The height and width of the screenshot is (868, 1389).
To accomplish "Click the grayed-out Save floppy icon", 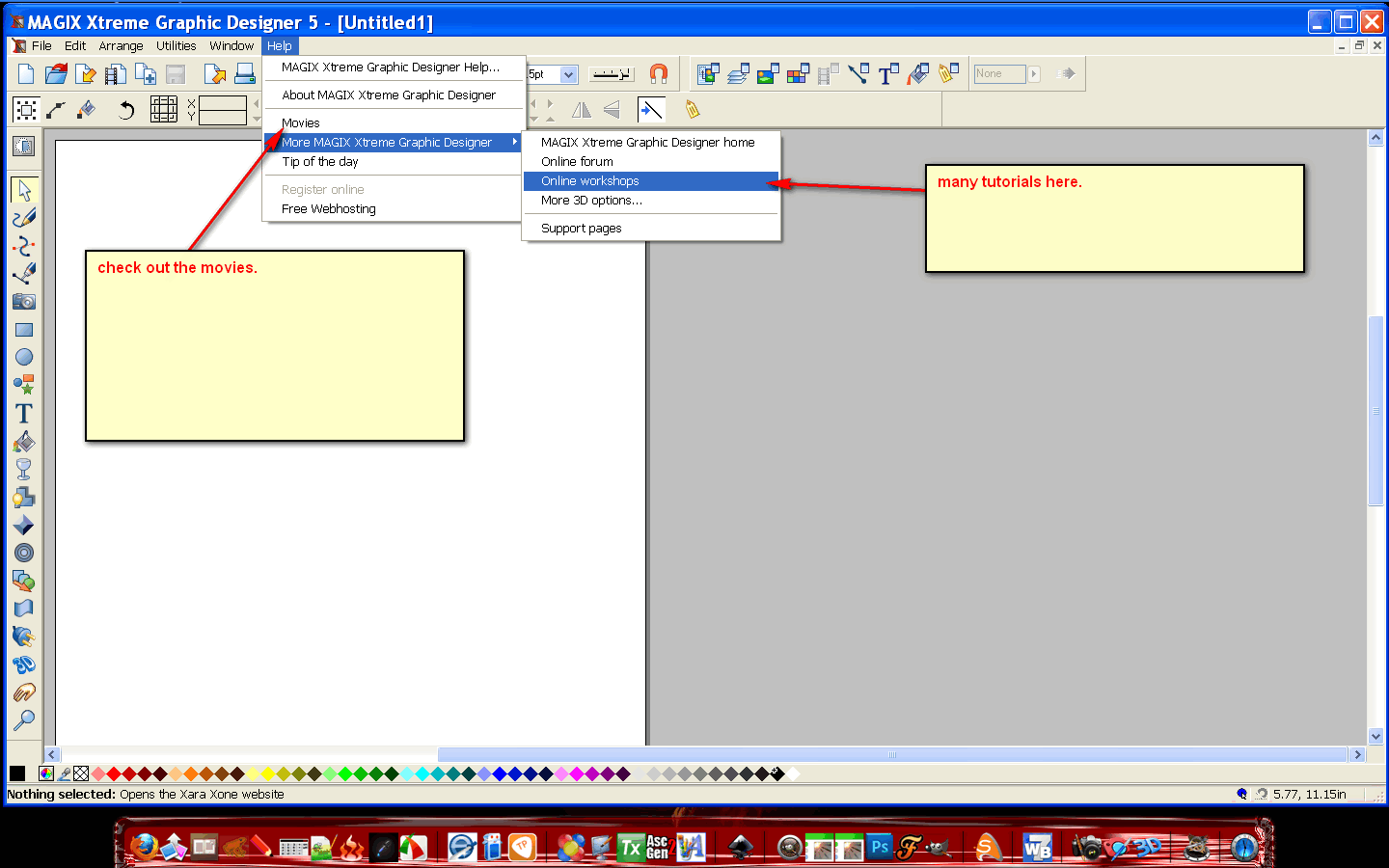I will coord(176,73).
